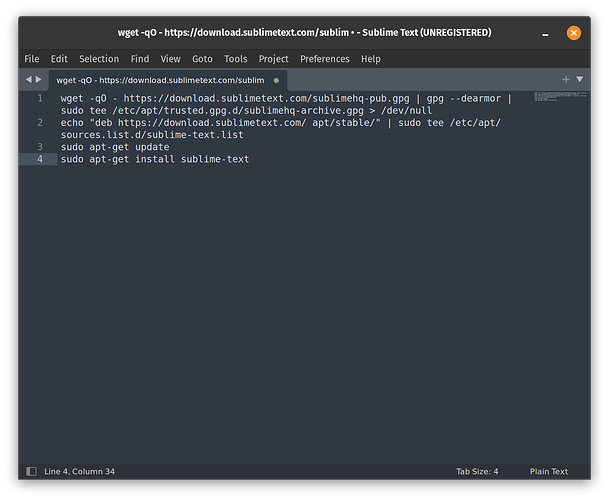The width and height of the screenshot is (609, 500).
Task: Open the Project menu
Action: [x=273, y=59]
